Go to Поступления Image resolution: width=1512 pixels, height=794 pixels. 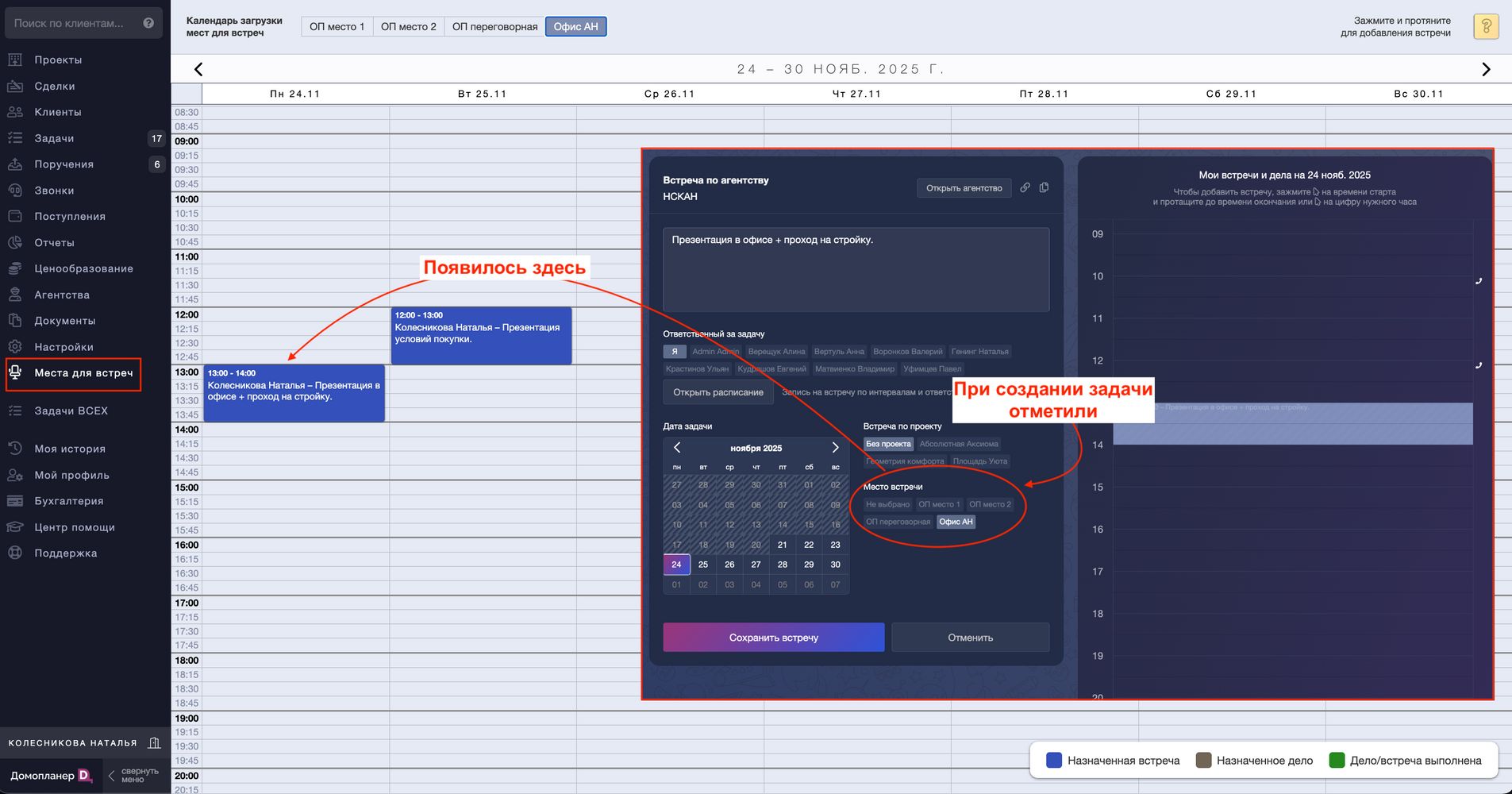point(69,216)
